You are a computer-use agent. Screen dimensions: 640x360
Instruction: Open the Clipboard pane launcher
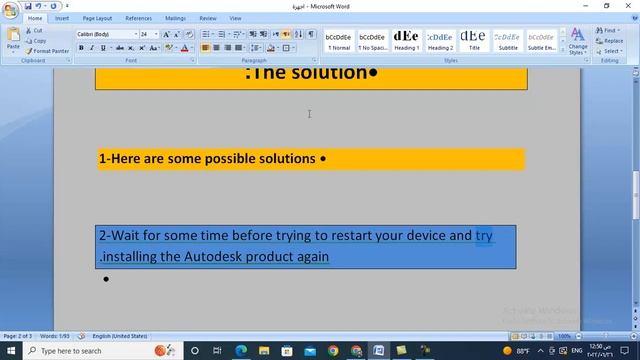click(x=68, y=60)
